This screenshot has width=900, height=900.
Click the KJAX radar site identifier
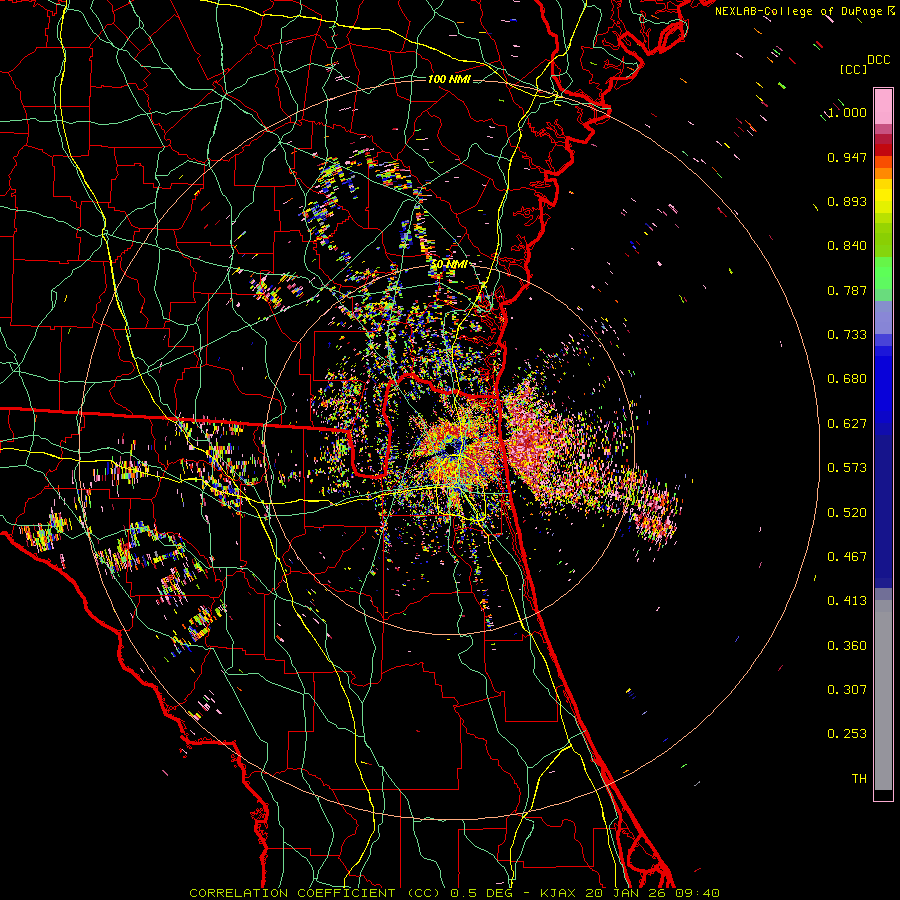click(x=559, y=893)
